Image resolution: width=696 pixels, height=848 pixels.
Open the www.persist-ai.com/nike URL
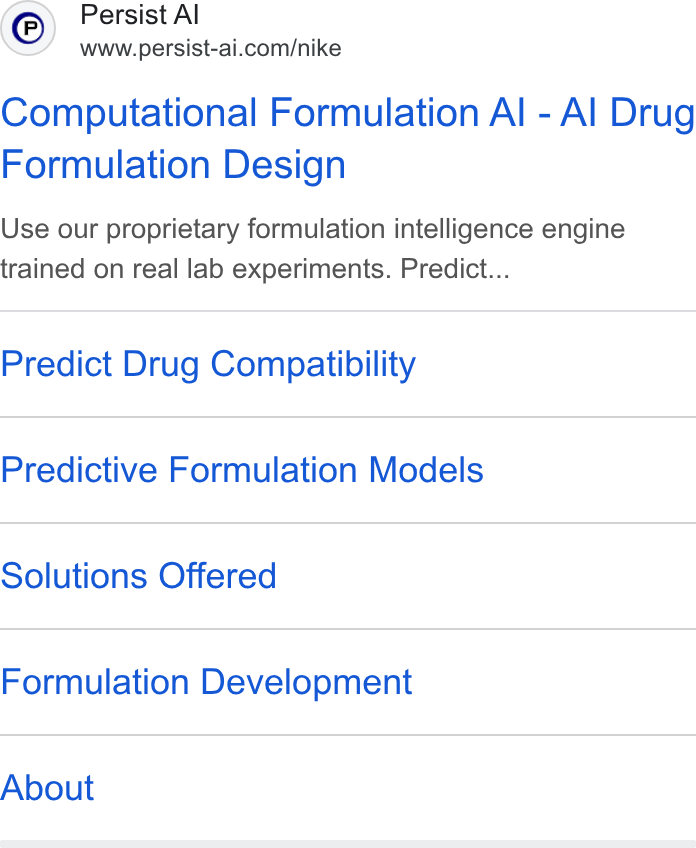pyautogui.click(x=210, y=49)
